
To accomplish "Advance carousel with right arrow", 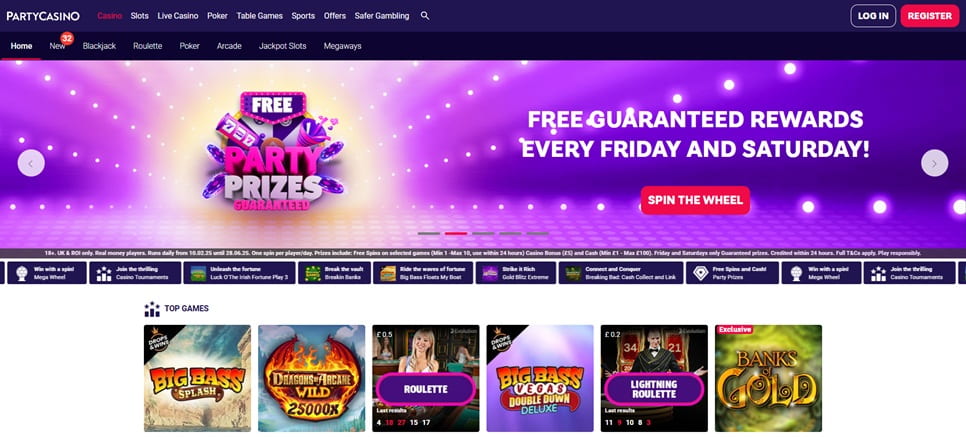I will point(934,163).
